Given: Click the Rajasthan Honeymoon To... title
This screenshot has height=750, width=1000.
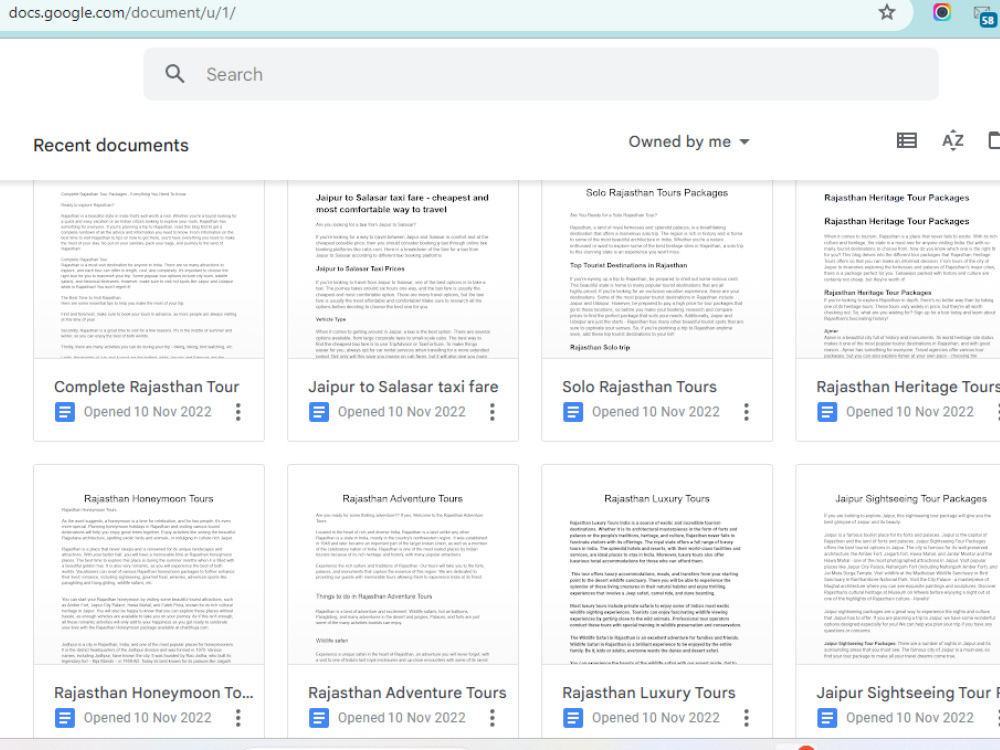Looking at the screenshot, I should (x=154, y=693).
